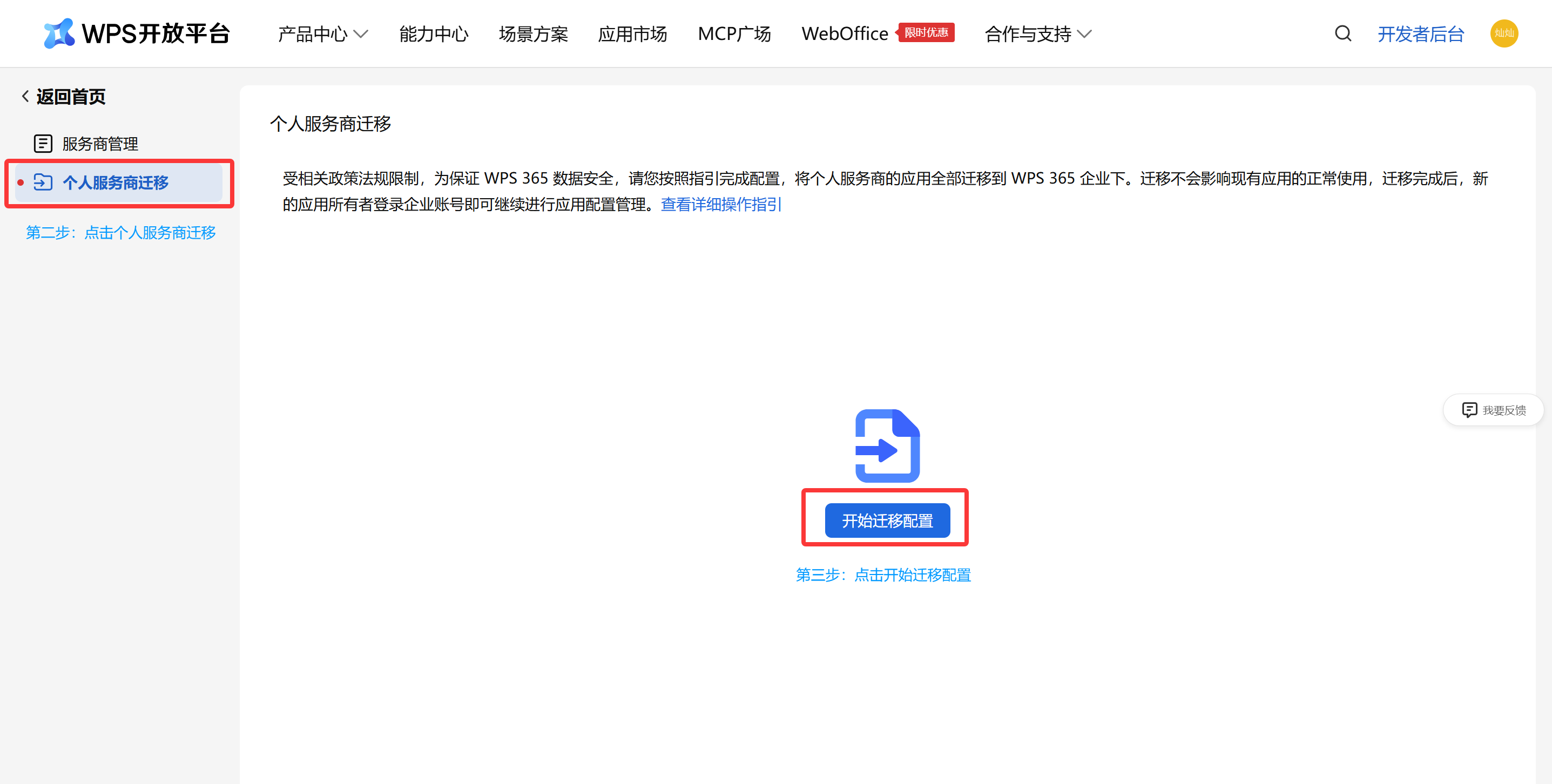Open the 查看详细操作指引 link

[720, 204]
